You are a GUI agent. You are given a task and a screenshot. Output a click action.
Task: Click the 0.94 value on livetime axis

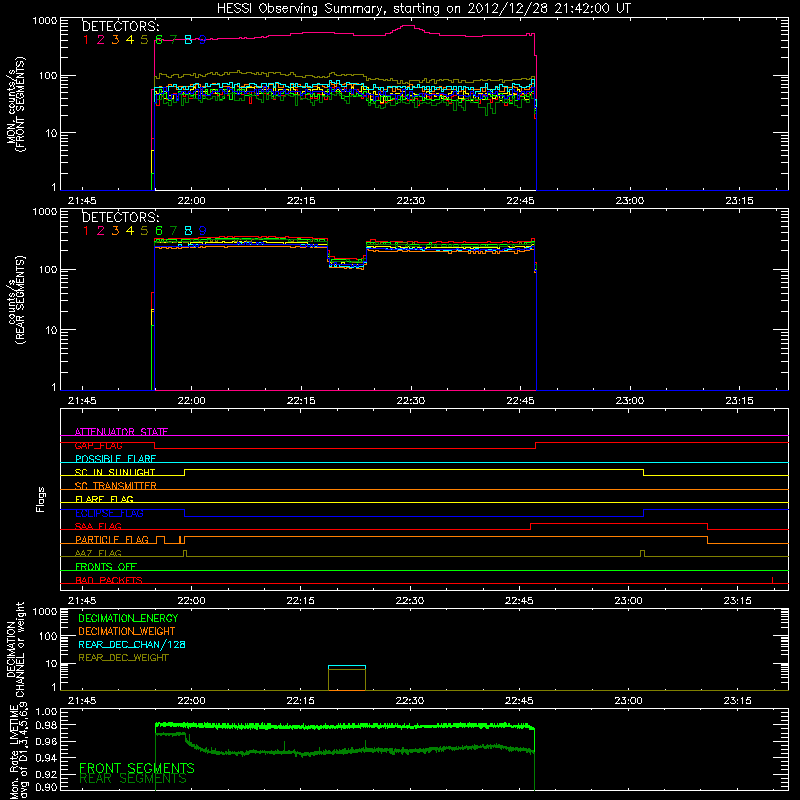click(46, 758)
